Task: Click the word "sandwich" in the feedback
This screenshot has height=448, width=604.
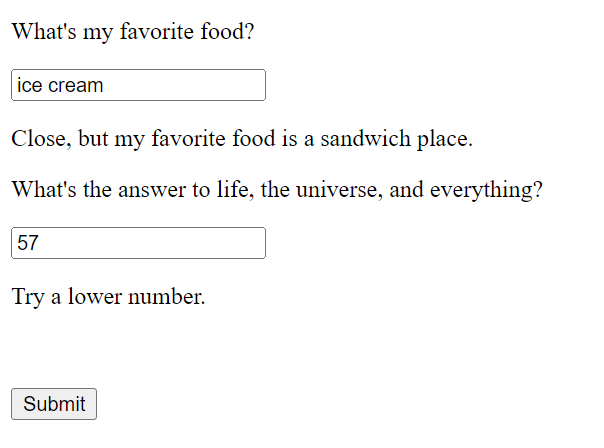Action: pyautogui.click(x=366, y=139)
